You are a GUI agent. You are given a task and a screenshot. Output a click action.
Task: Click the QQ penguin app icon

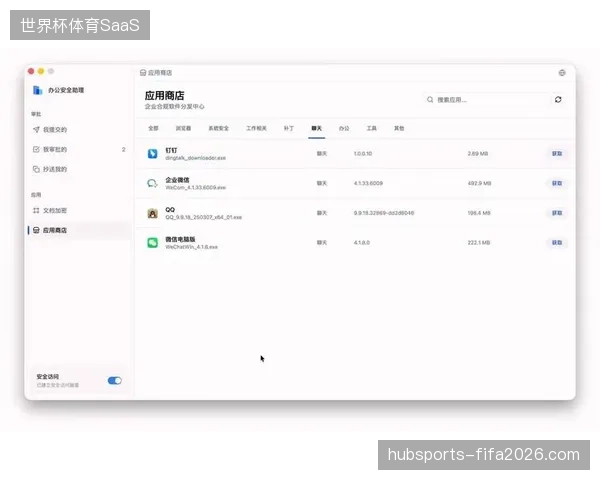152,213
